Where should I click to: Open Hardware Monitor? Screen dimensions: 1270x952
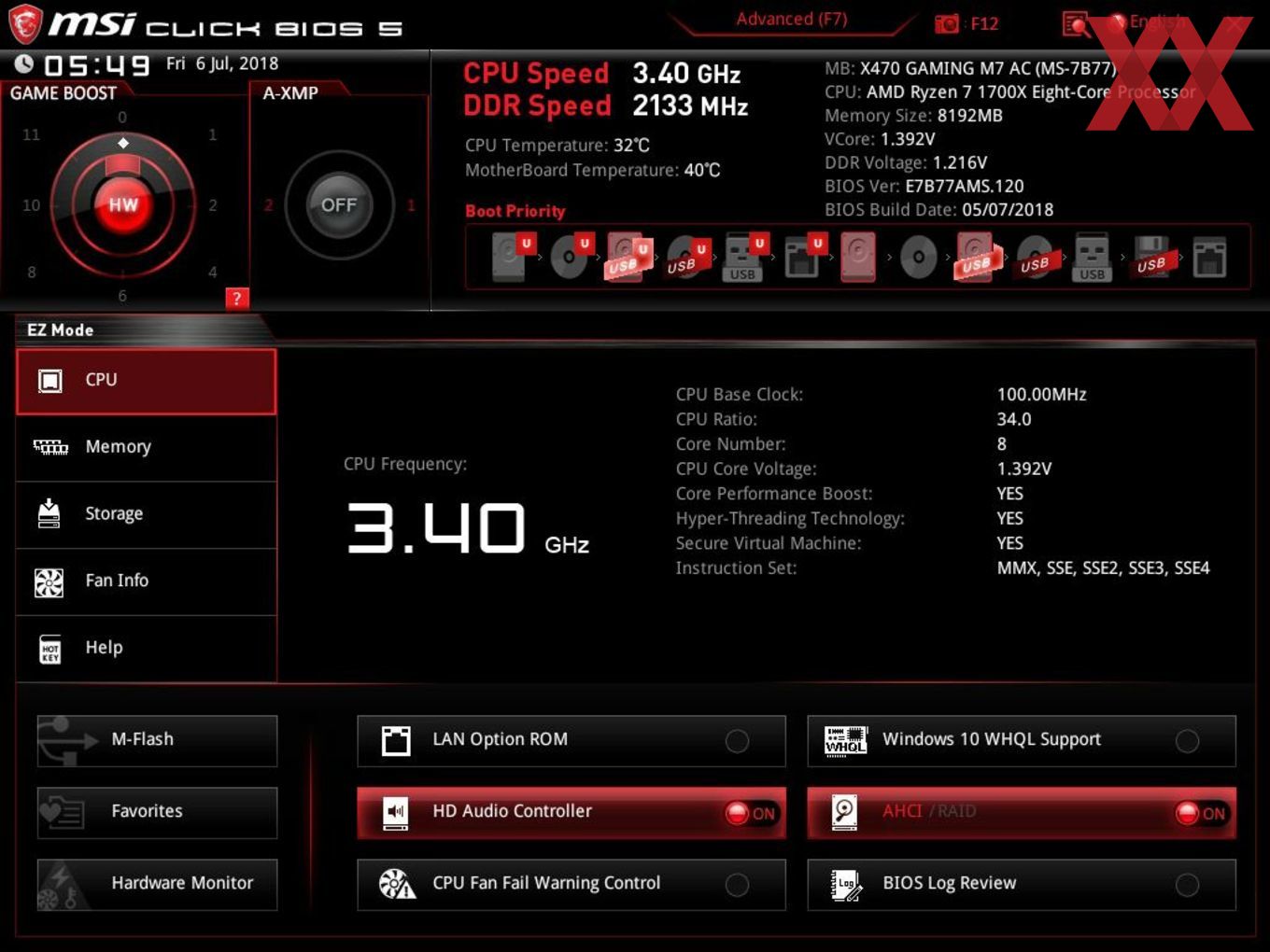tap(157, 885)
